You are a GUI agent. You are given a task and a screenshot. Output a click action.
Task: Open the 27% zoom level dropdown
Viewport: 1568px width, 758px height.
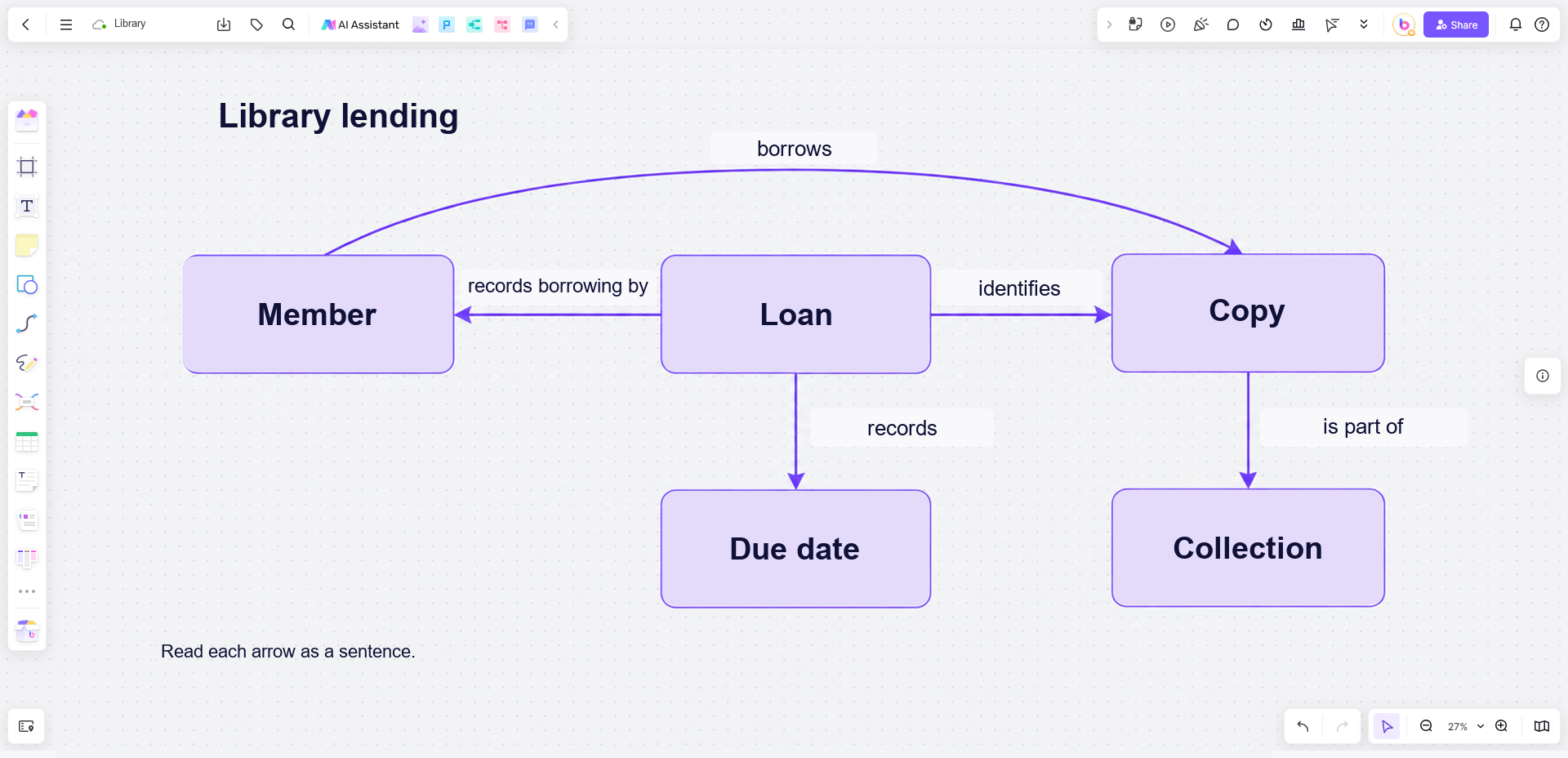click(1465, 726)
